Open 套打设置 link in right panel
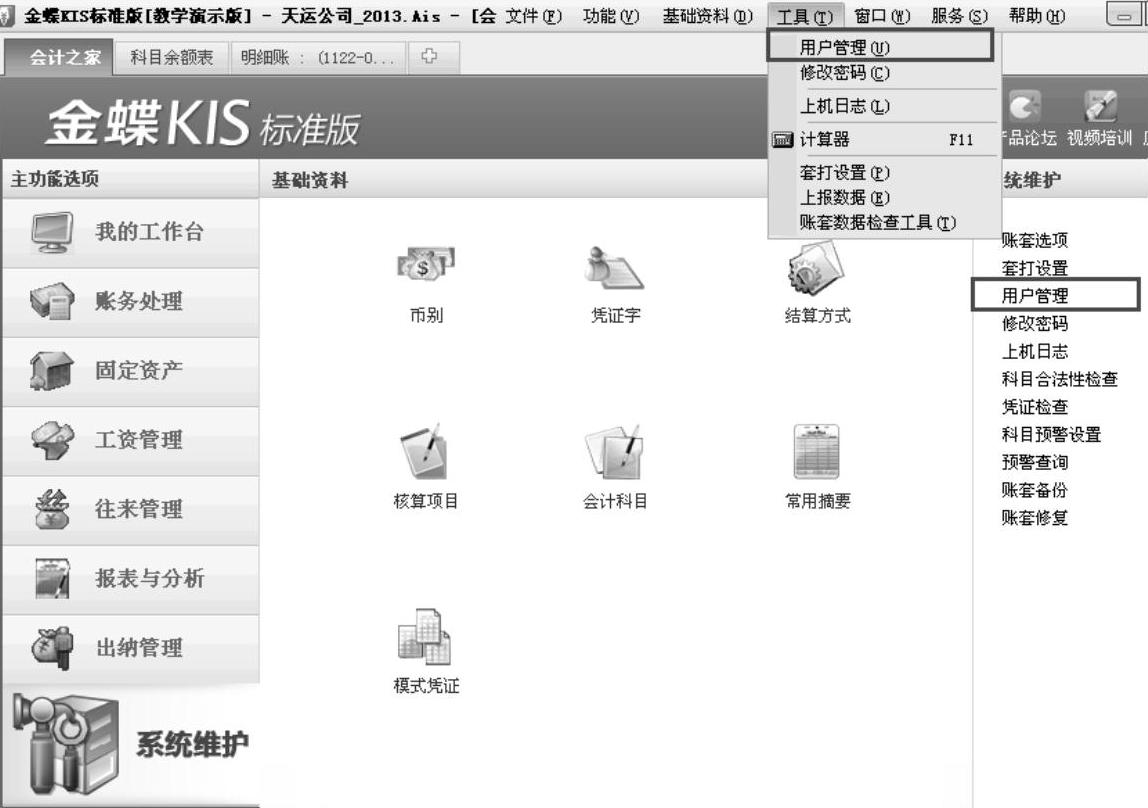This screenshot has width=1148, height=808. click(1035, 268)
